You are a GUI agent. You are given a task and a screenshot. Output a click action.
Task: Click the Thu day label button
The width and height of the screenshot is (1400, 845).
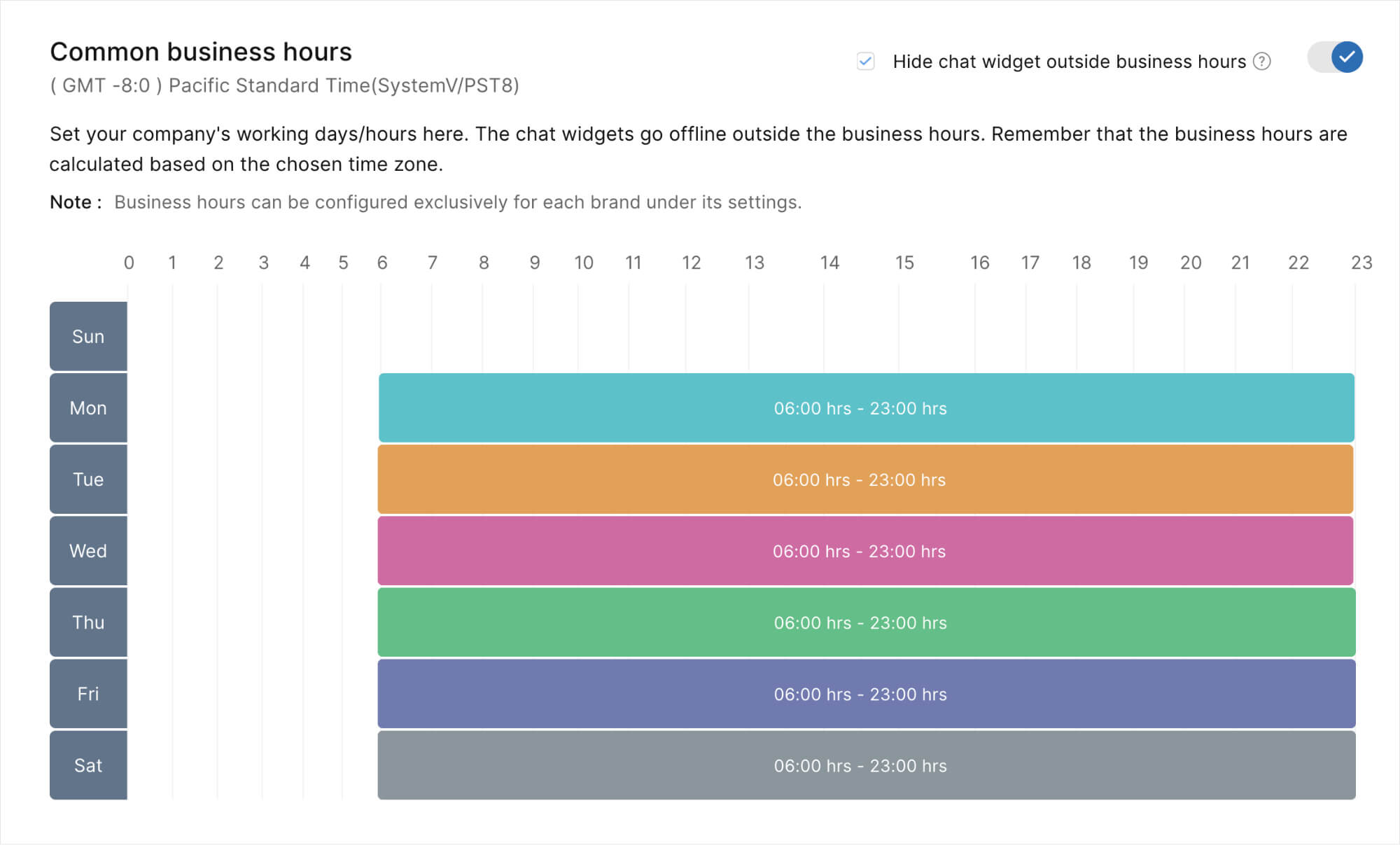pos(87,622)
